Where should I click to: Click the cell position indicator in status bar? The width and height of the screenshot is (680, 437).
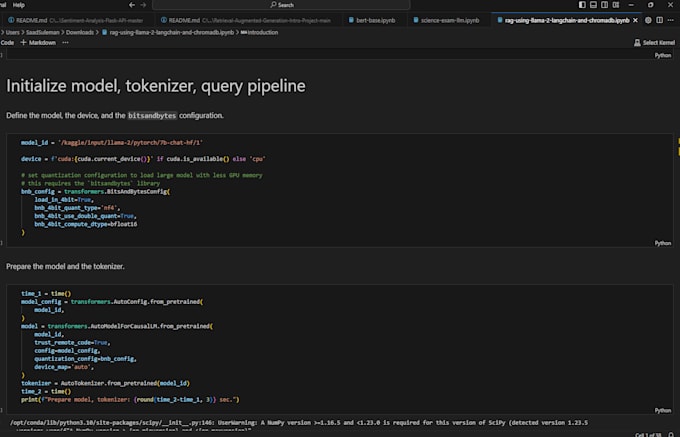pyautogui.click(x=650, y=433)
